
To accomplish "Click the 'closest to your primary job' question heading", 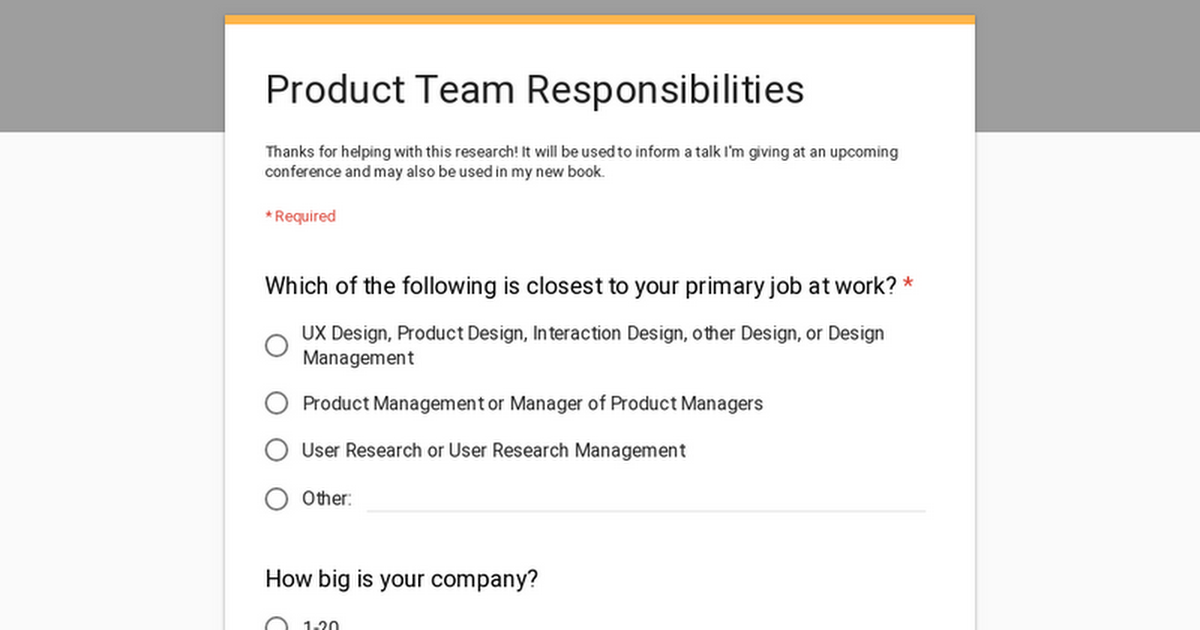I will tap(581, 286).
